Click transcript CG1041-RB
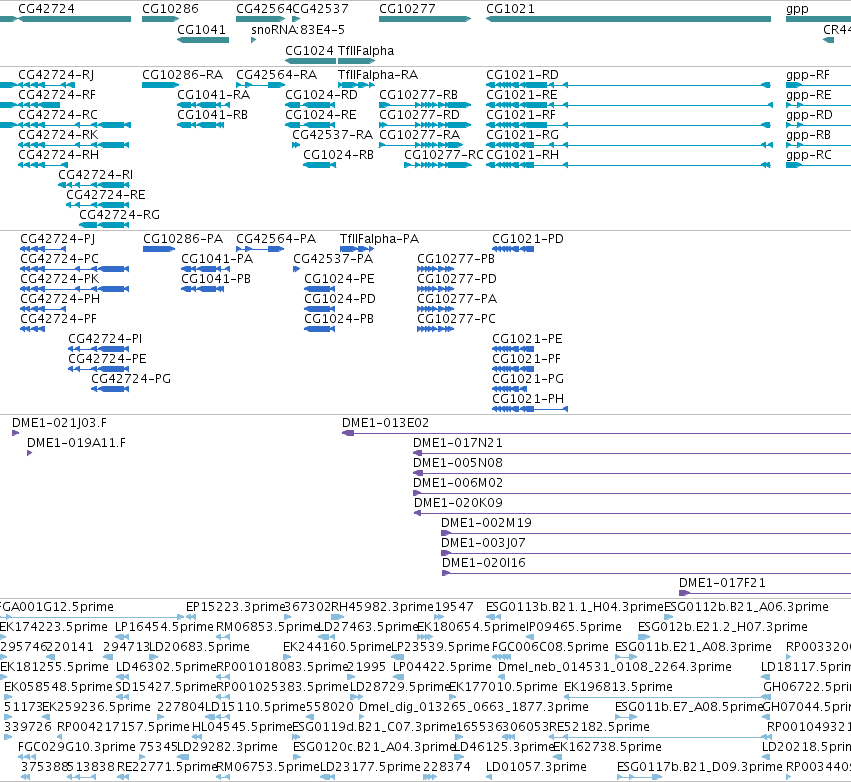Viewport: 851px width, 782px height. pos(213,115)
